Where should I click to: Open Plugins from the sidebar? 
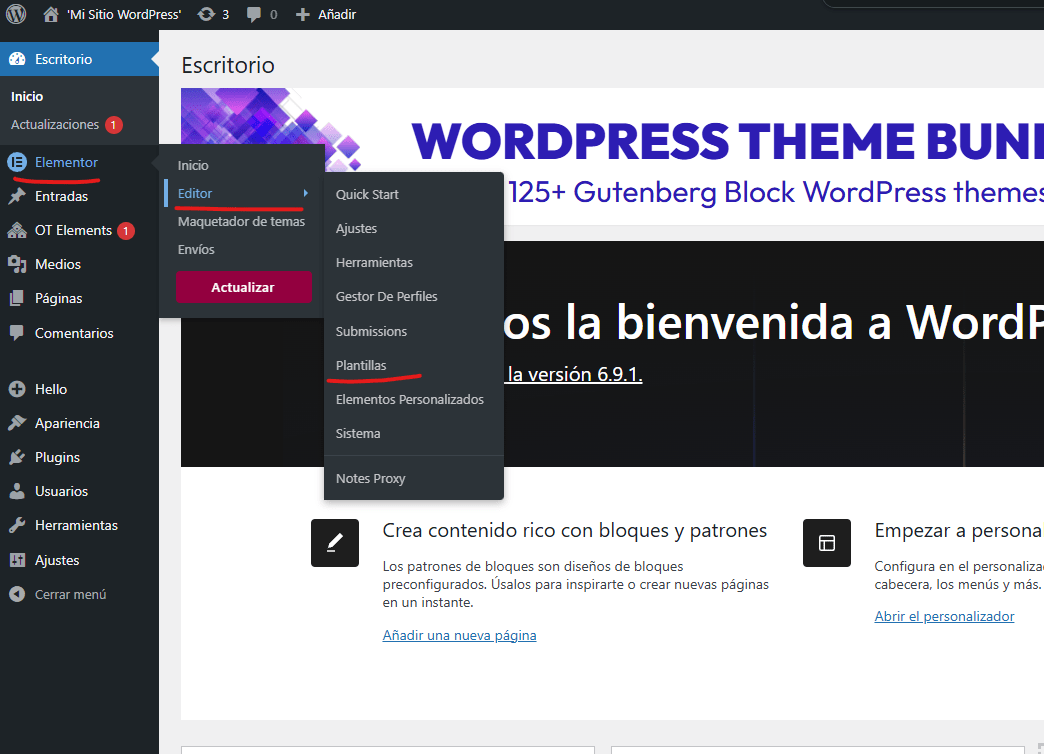pos(57,457)
